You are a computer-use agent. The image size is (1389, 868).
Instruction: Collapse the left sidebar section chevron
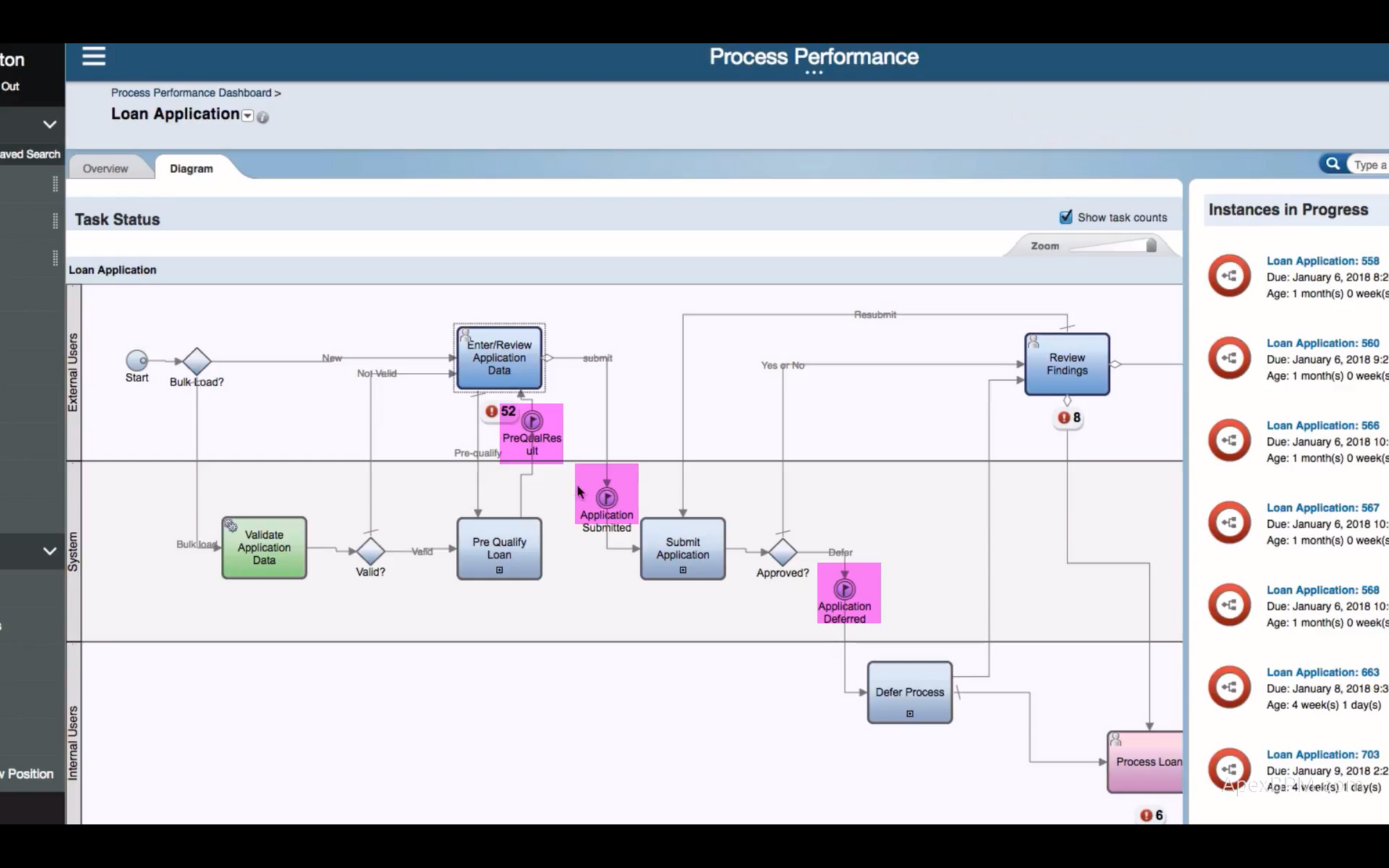[48, 125]
